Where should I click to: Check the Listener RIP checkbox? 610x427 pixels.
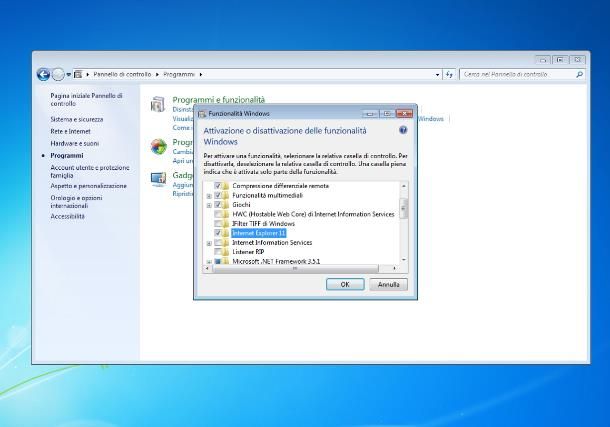point(218,252)
